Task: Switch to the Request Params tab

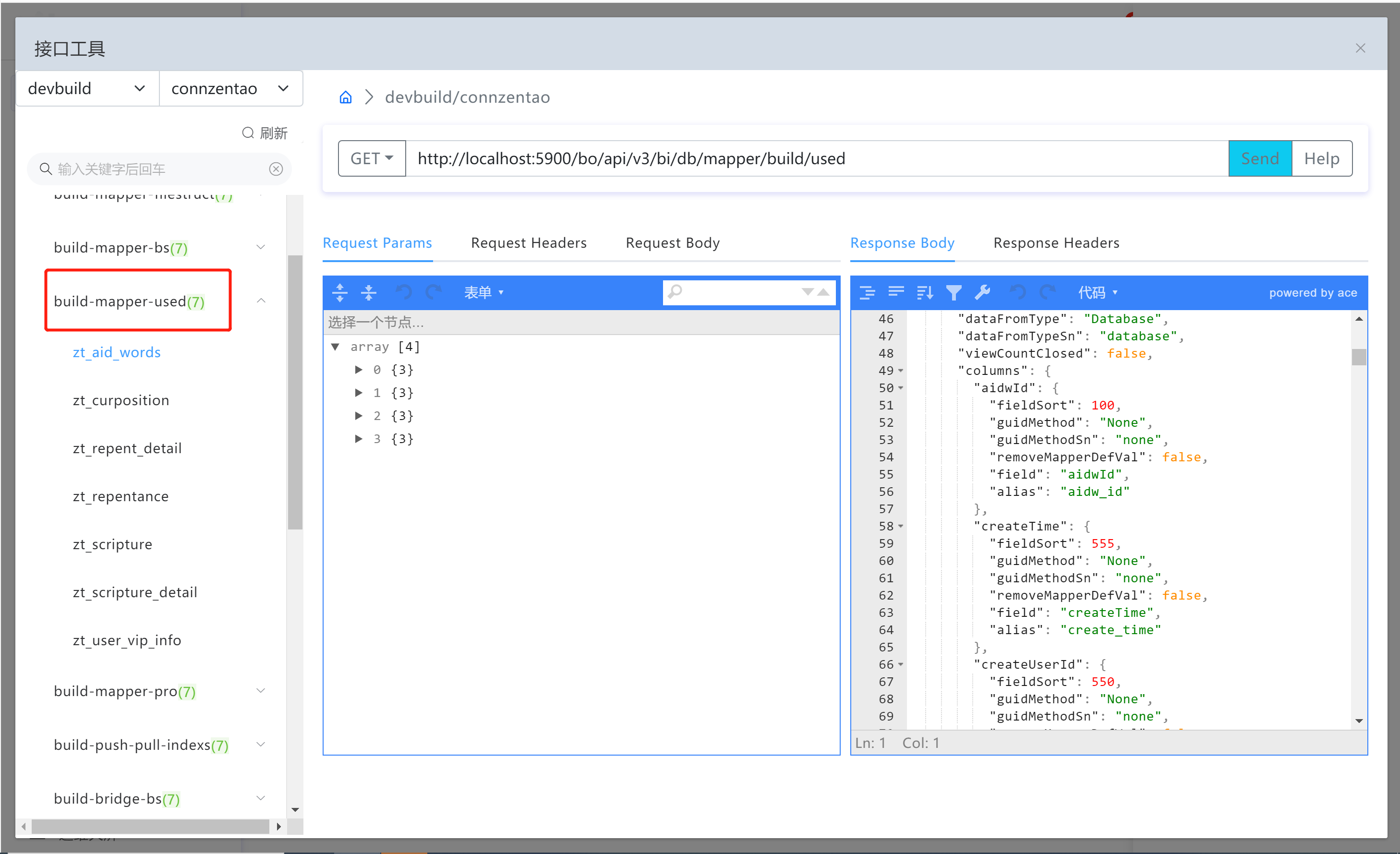Action: pyautogui.click(x=377, y=243)
